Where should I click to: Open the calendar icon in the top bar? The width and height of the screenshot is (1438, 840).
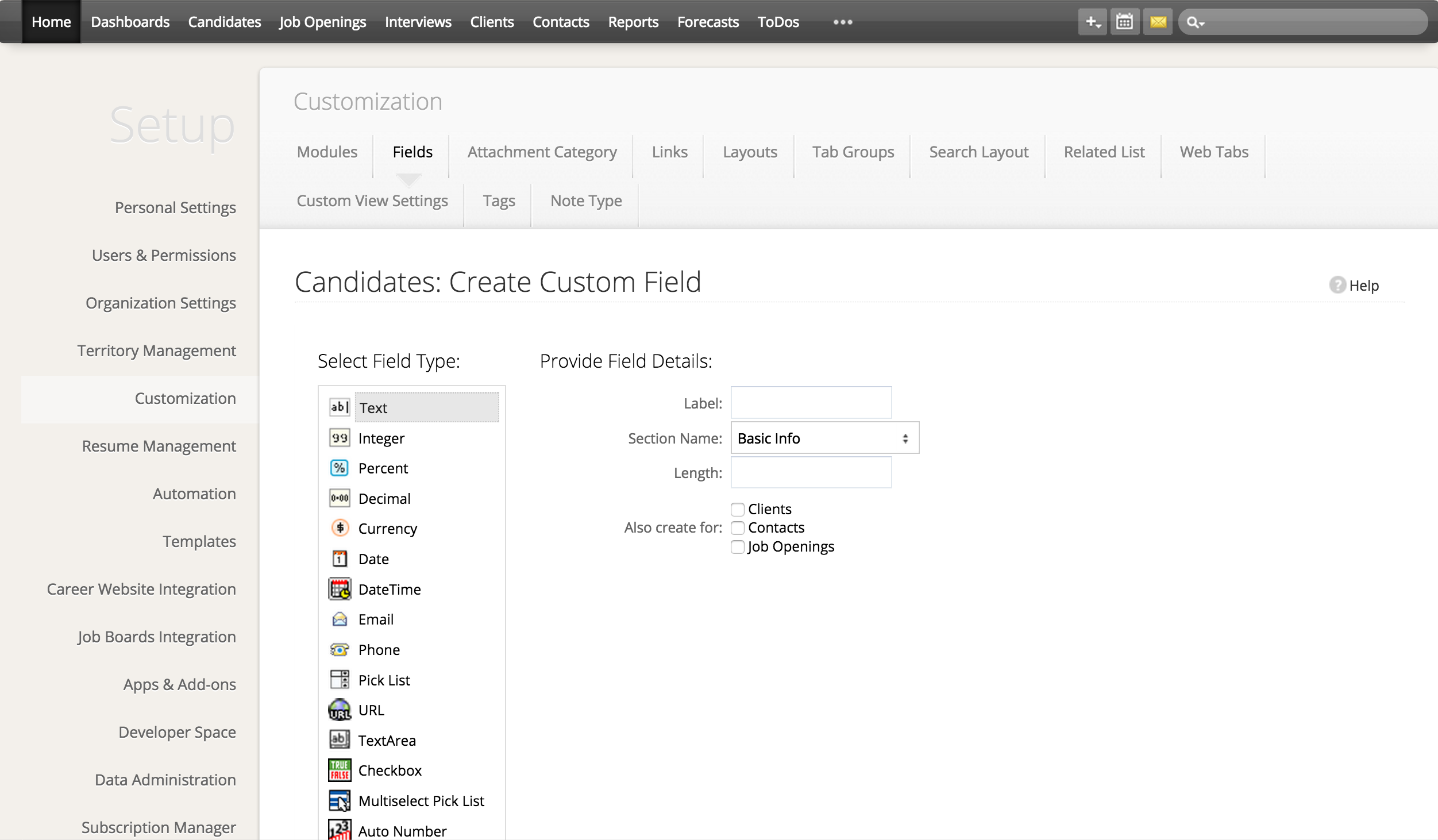[1124, 21]
